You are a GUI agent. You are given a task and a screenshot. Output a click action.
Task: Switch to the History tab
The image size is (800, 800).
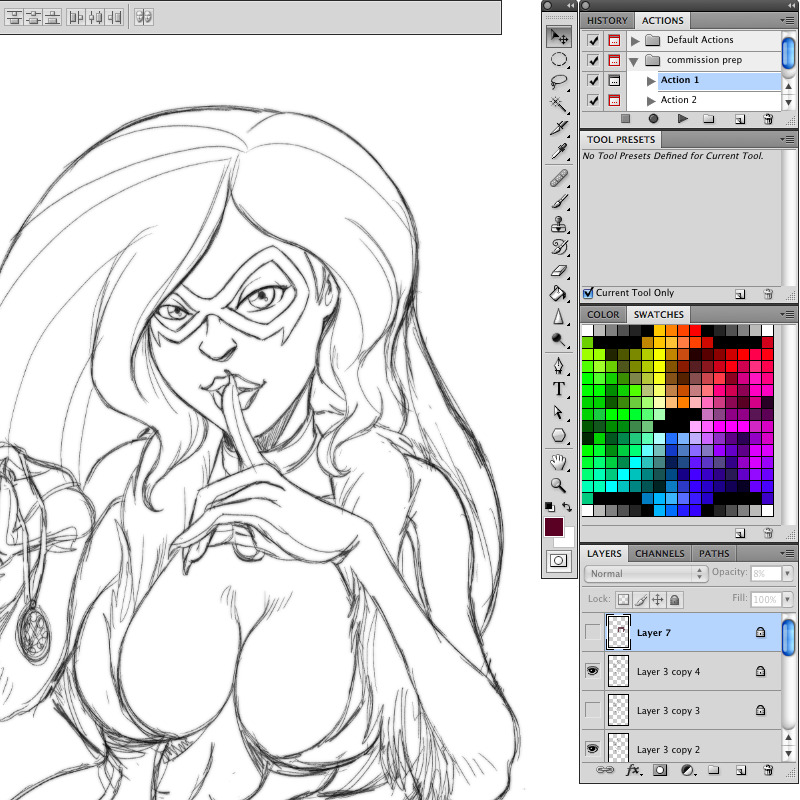[607, 21]
